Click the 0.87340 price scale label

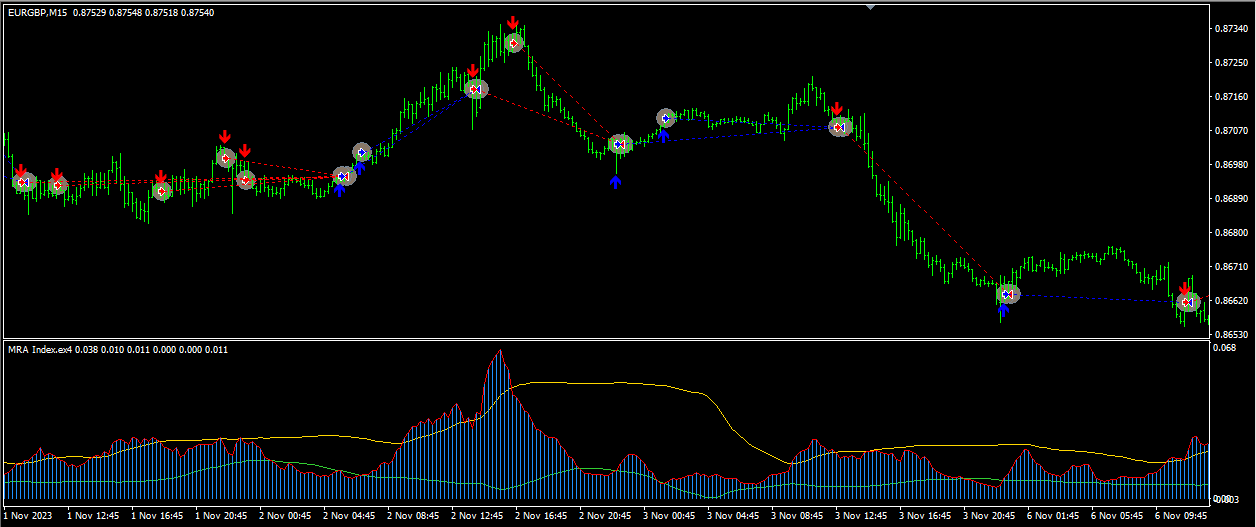tap(1229, 29)
